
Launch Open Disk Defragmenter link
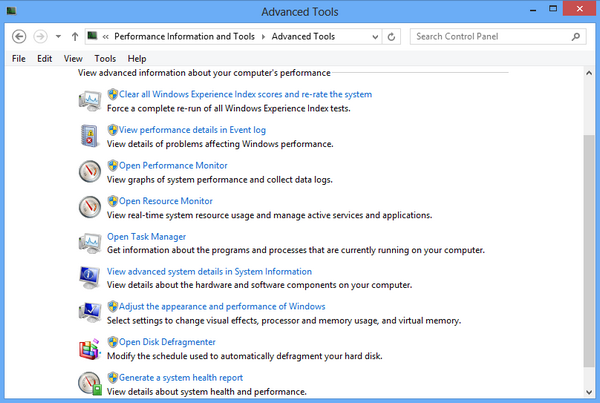(167, 342)
